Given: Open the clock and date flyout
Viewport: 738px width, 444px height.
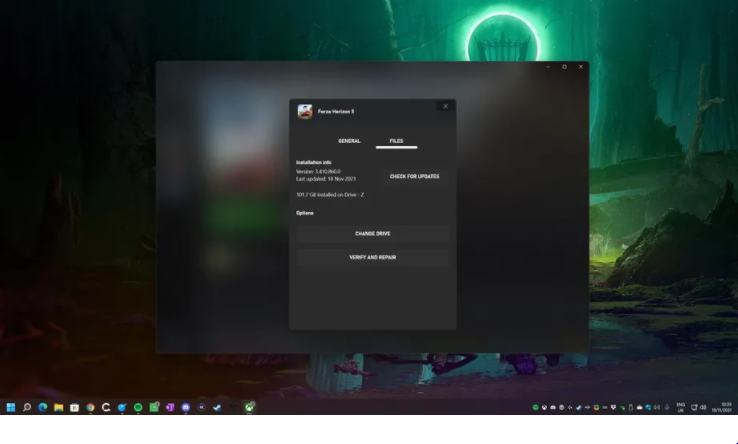Looking at the screenshot, I should click(x=722, y=407).
